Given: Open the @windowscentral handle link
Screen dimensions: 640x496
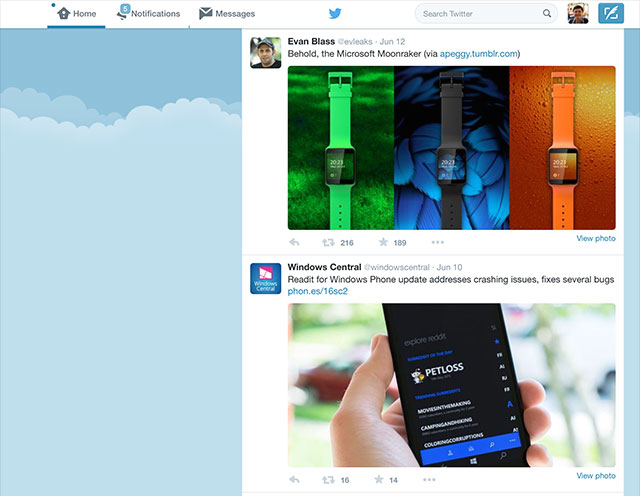Looking at the screenshot, I should 396,267.
